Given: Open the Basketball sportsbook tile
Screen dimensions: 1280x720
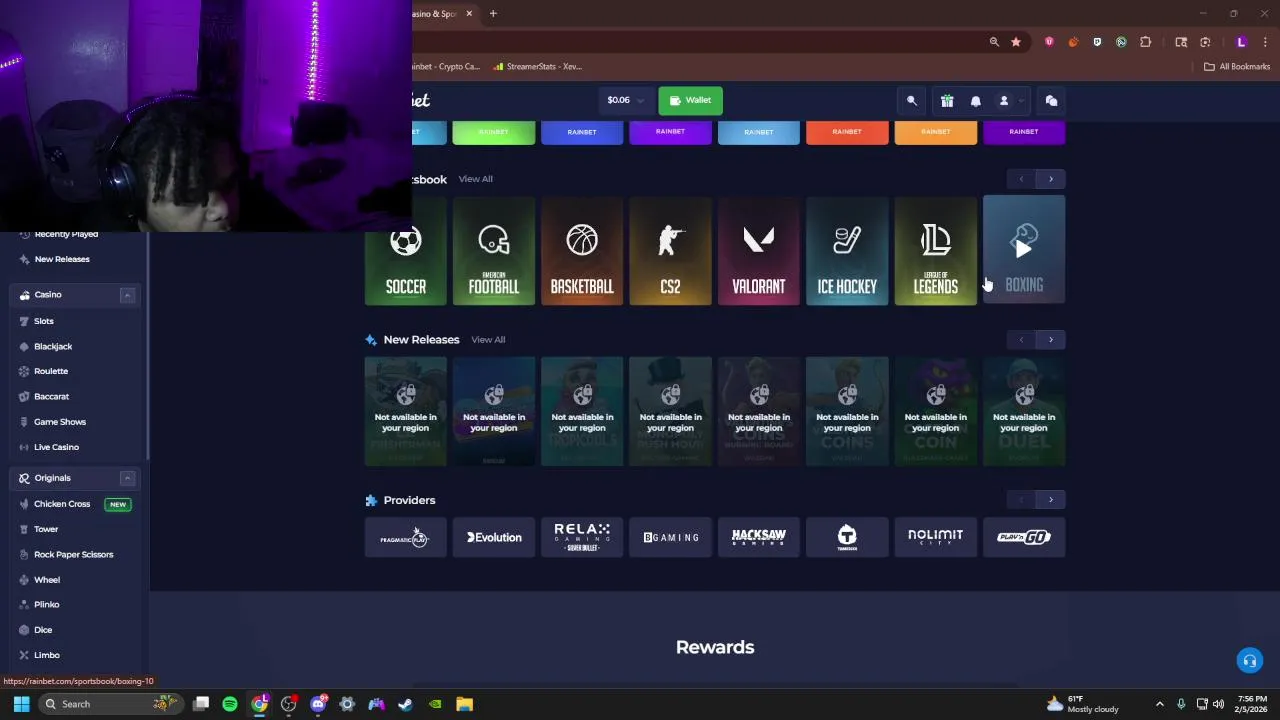Looking at the screenshot, I should point(582,251).
